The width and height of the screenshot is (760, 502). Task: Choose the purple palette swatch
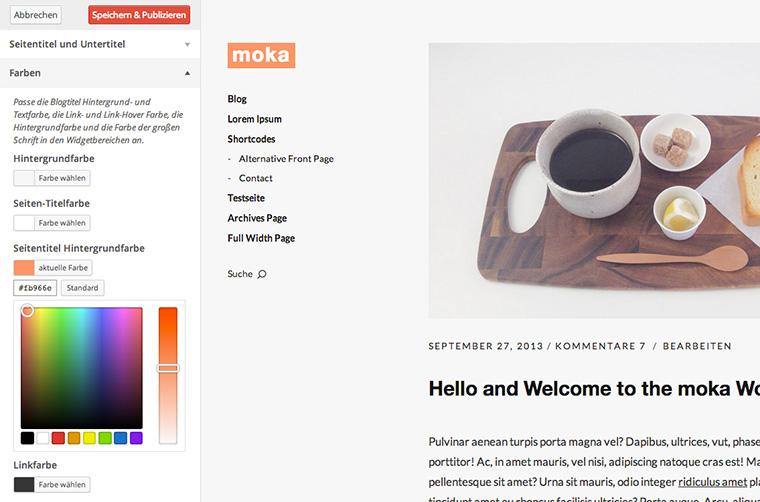136,438
